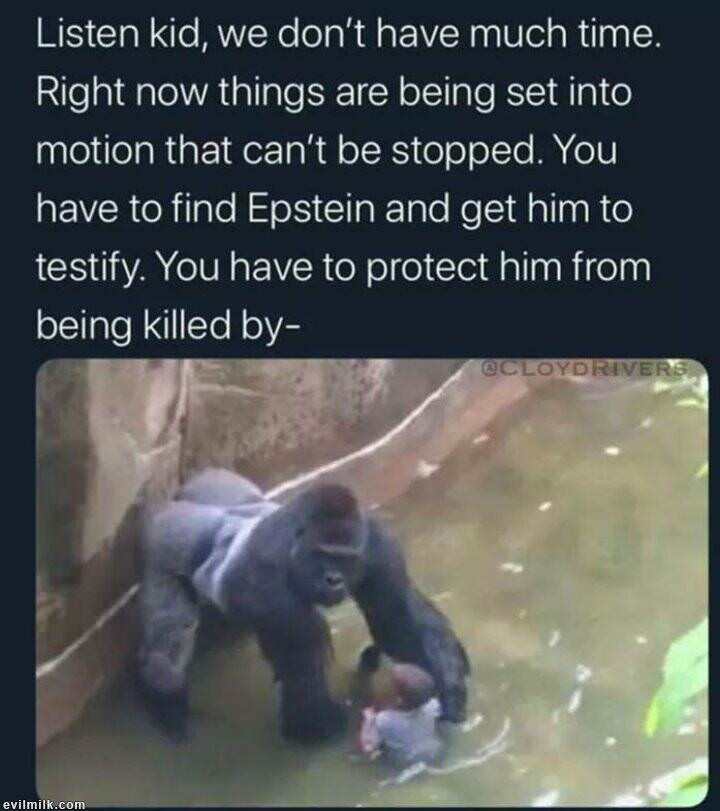Viewport: 720px width, 811px height.
Task: Click the @CLOYDRIVERS watermark
Action: click(583, 369)
